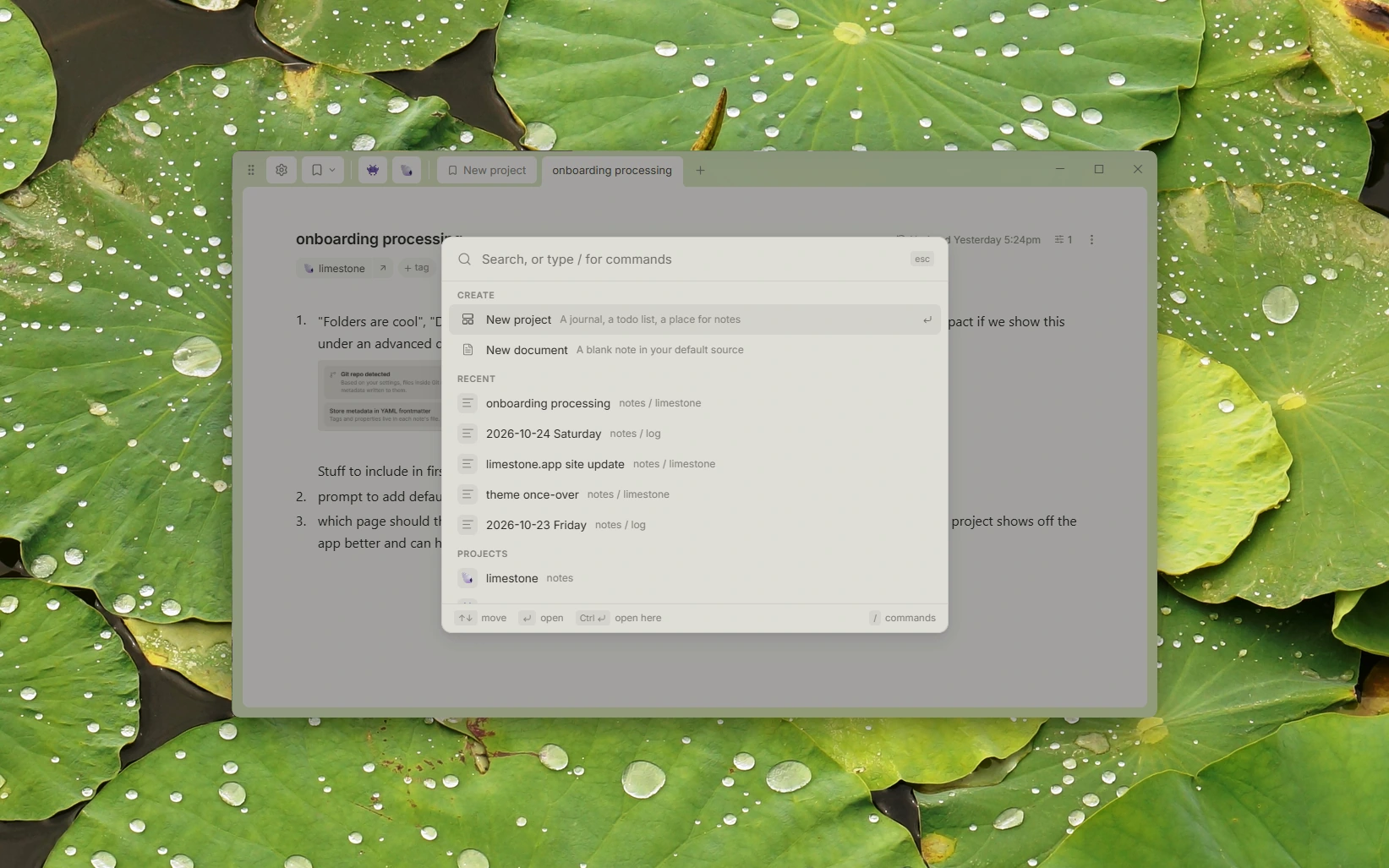Click the purple creature project icon

coord(373,170)
